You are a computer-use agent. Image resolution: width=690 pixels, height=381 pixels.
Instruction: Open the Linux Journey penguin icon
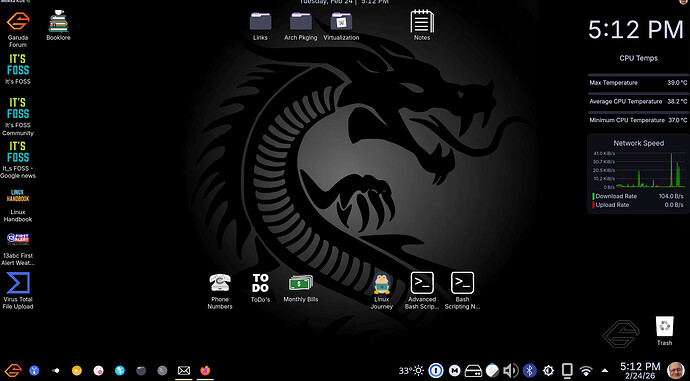pos(382,290)
